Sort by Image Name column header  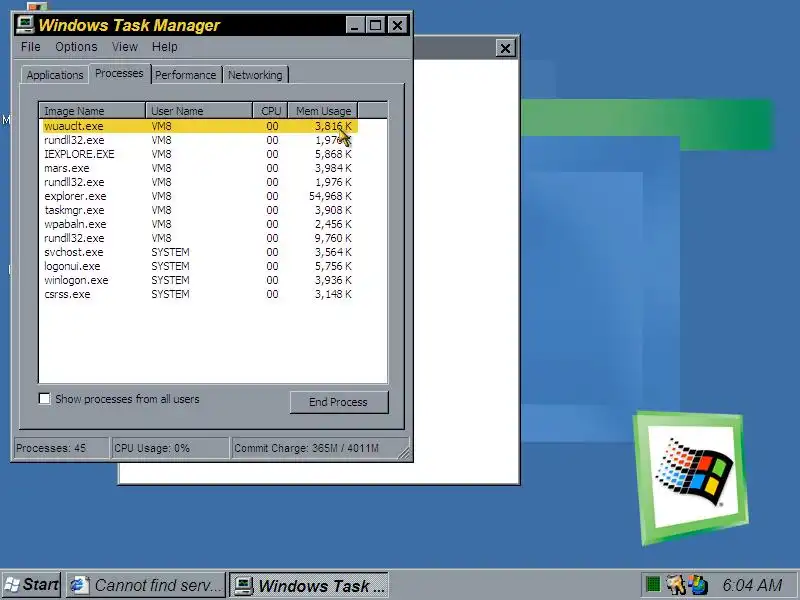click(x=92, y=111)
